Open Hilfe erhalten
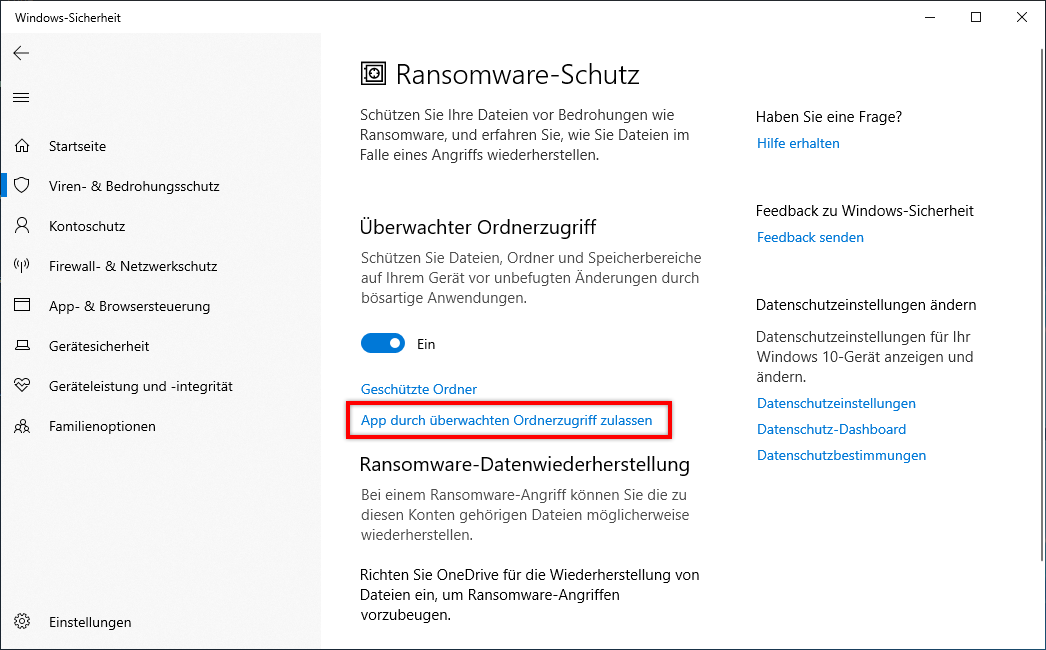The height and width of the screenshot is (650, 1046). click(798, 143)
